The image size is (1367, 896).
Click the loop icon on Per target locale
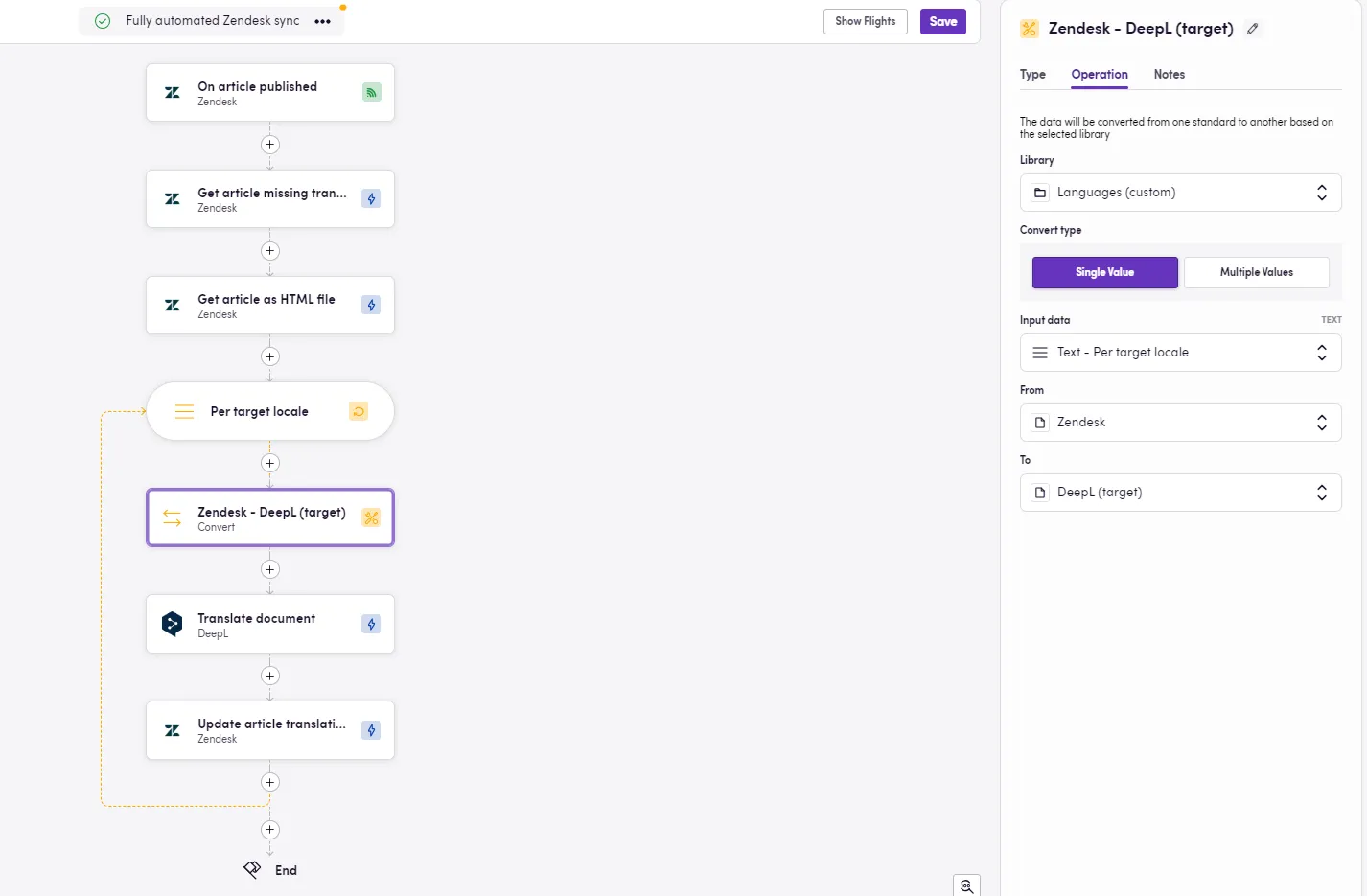pyautogui.click(x=359, y=411)
